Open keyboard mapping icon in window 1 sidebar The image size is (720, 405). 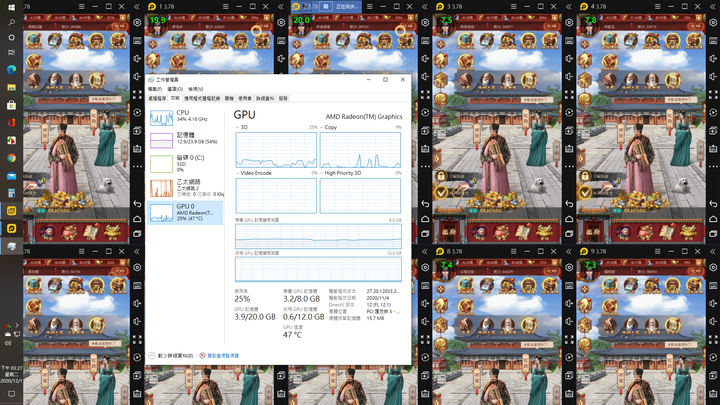pos(281,40)
